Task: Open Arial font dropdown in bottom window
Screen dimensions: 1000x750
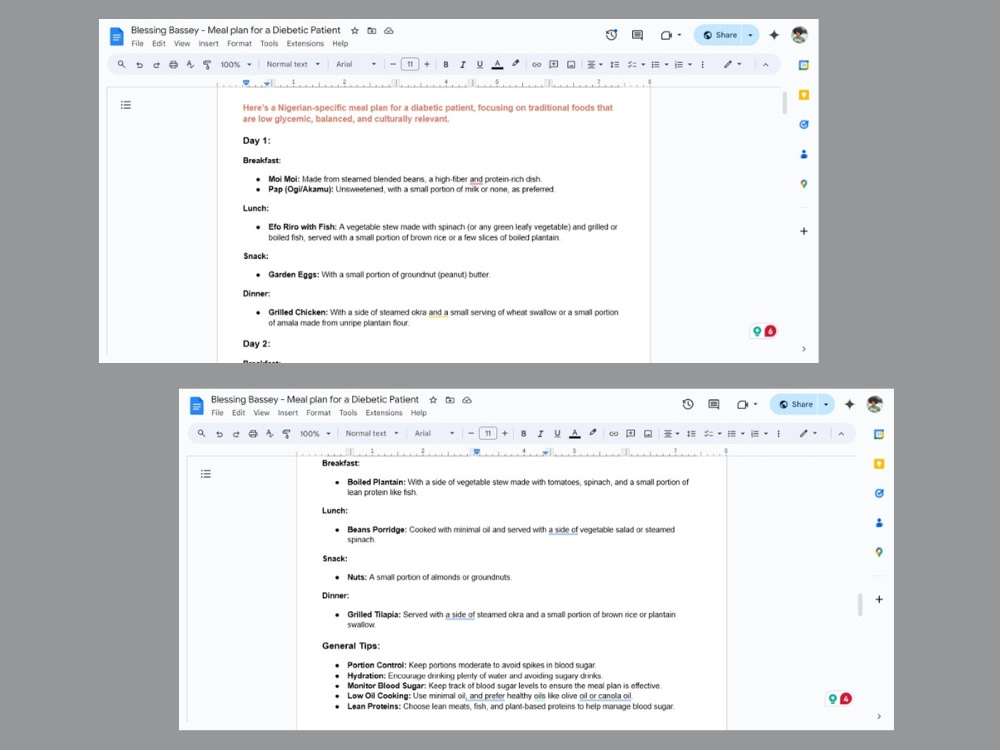Action: (x=434, y=434)
